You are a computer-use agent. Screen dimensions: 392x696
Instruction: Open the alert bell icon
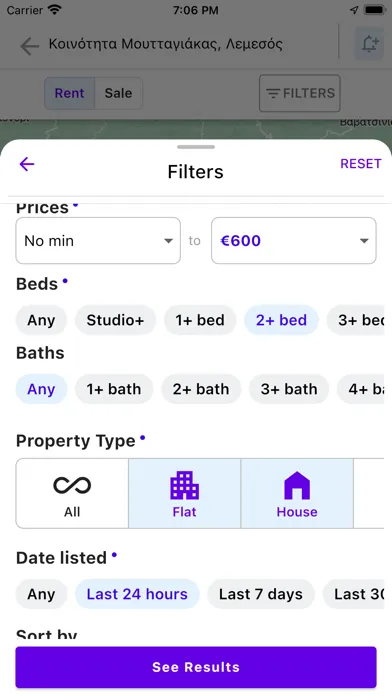coord(369,44)
